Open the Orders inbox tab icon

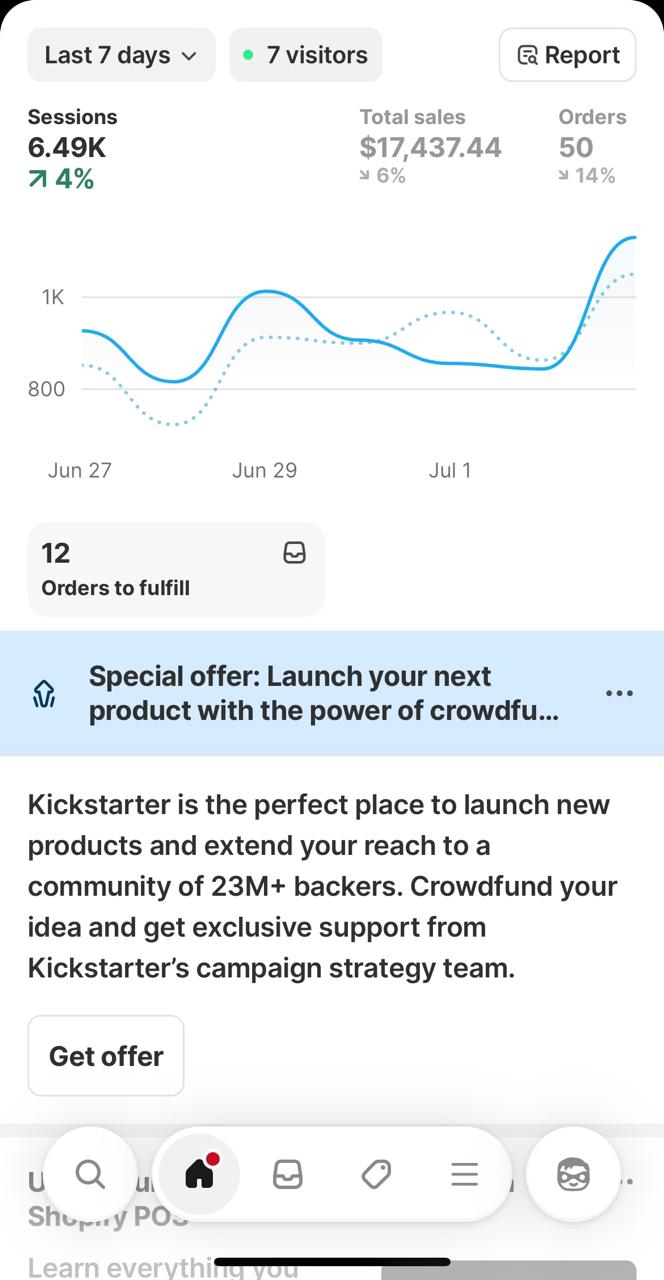click(288, 1174)
